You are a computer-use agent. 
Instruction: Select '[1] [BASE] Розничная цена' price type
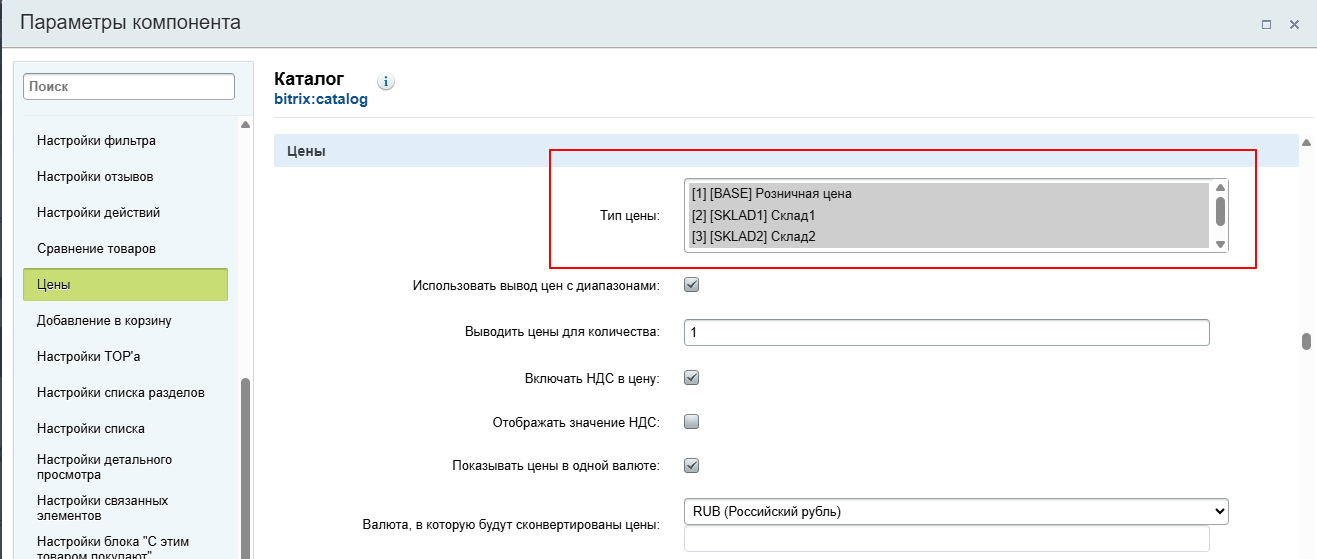(771, 194)
